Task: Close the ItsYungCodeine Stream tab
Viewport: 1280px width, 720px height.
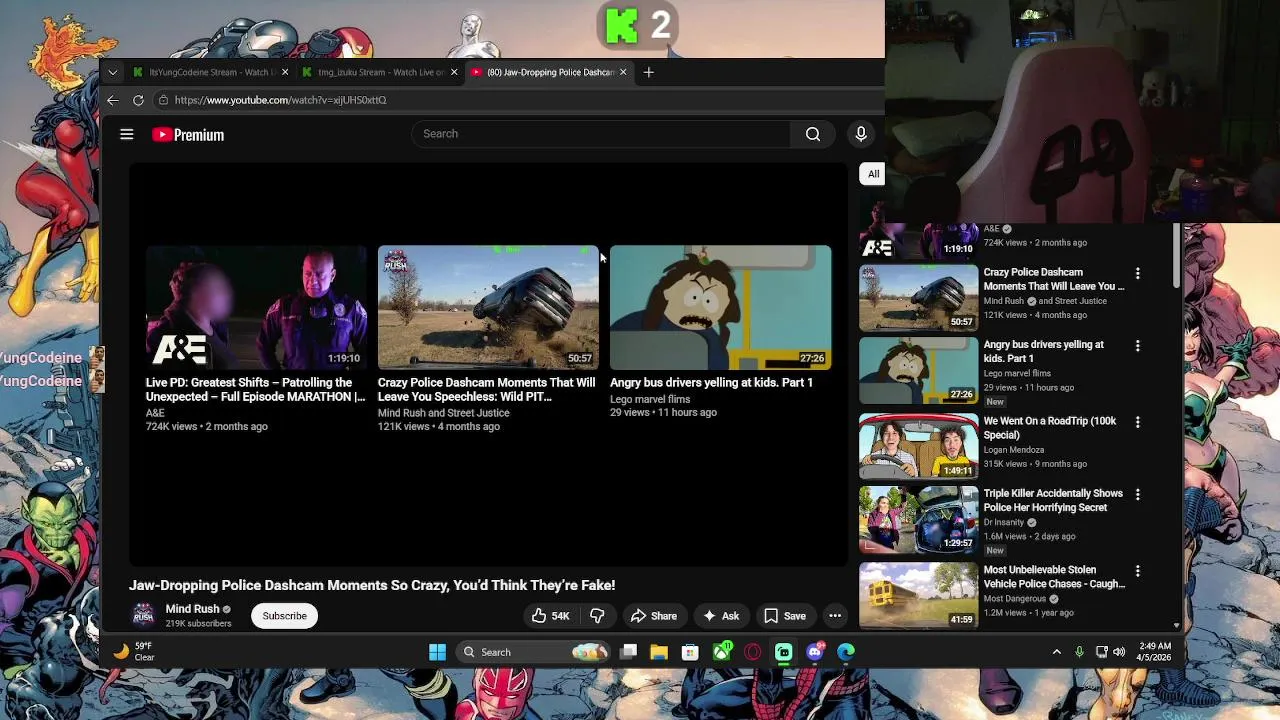Action: coord(285,72)
